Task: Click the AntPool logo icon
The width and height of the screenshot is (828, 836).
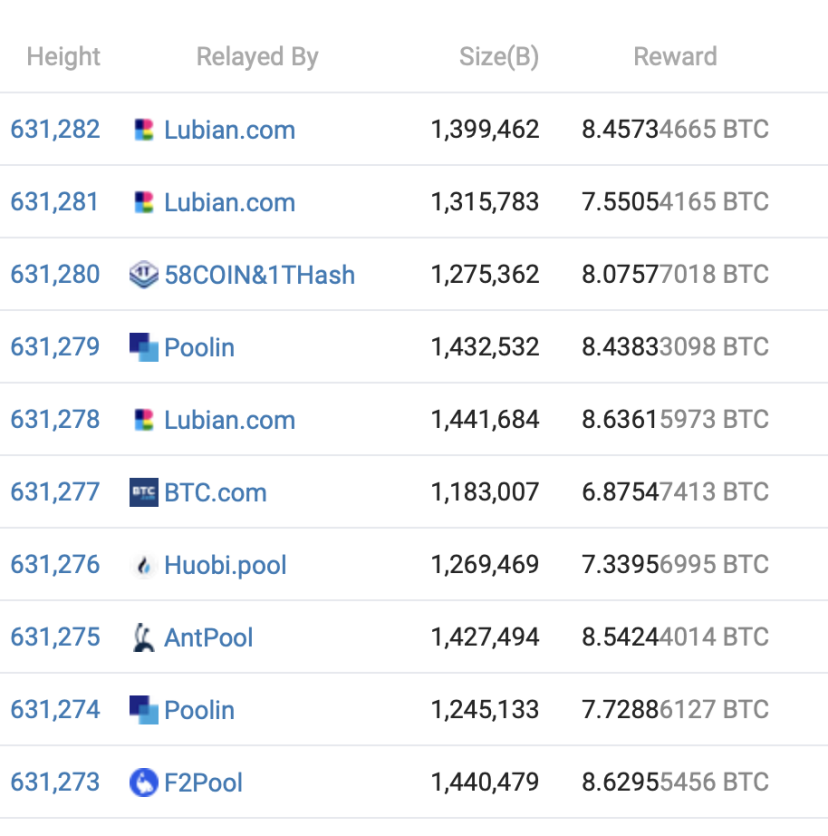Action: [x=144, y=637]
